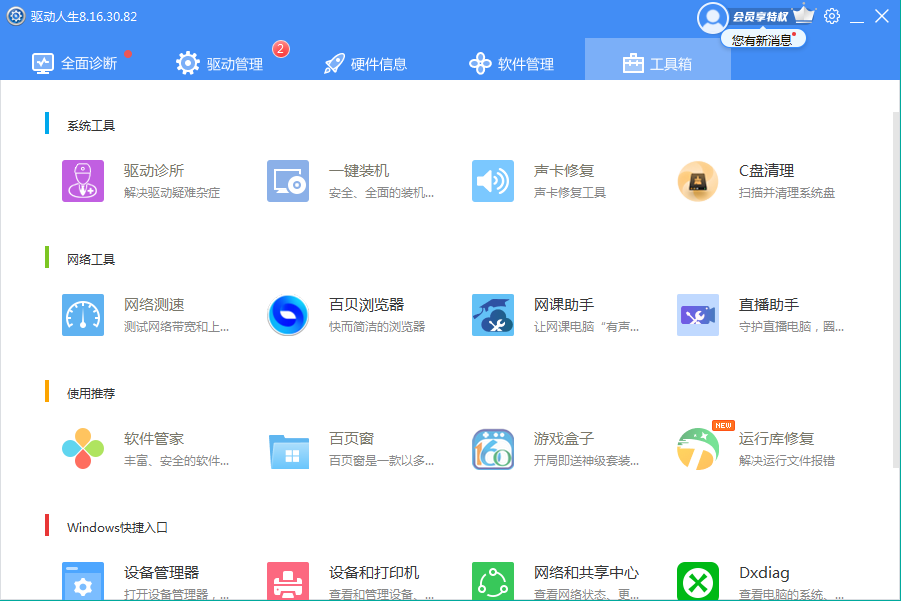Open the 百贝浏览器 browser icon
The width and height of the screenshot is (901, 601).
288,315
